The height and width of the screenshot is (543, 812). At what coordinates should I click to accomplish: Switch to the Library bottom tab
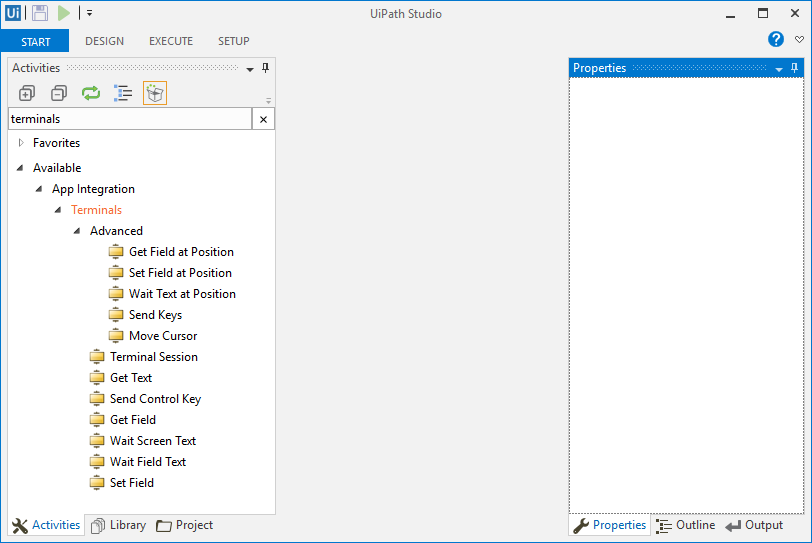tap(119, 525)
